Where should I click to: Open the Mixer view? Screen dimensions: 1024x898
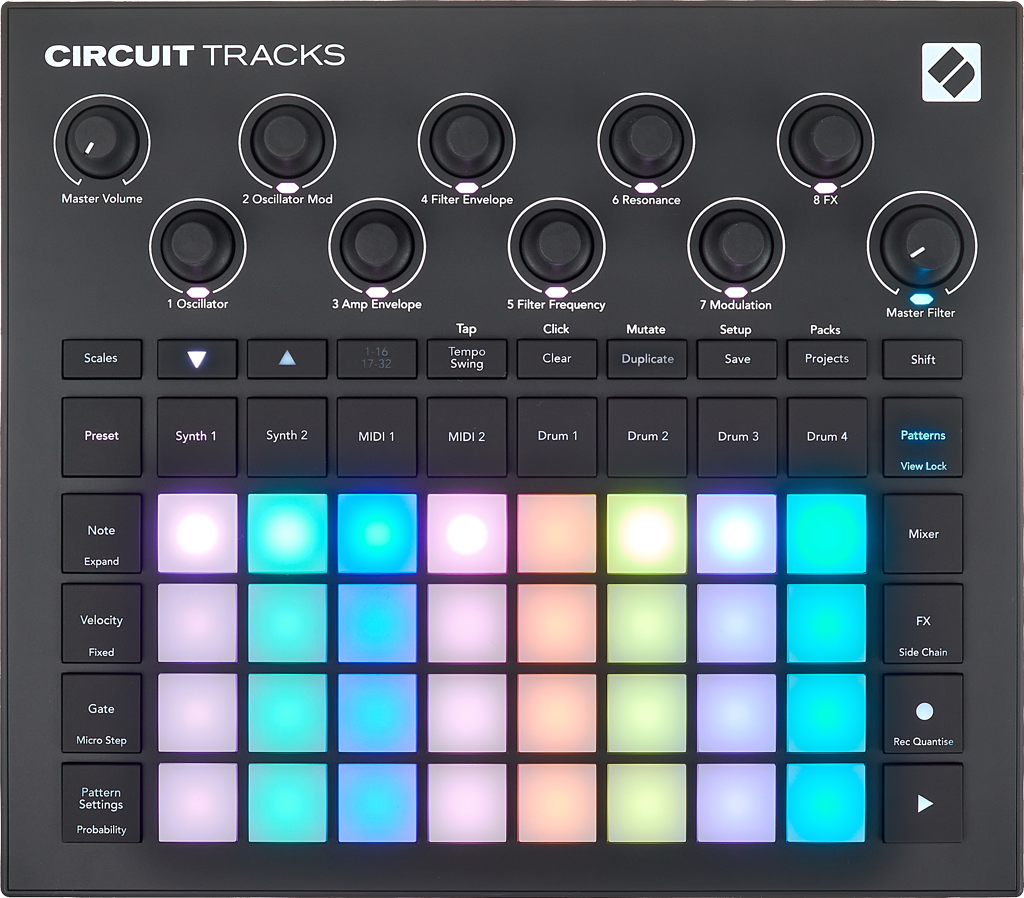pyautogui.click(x=923, y=534)
